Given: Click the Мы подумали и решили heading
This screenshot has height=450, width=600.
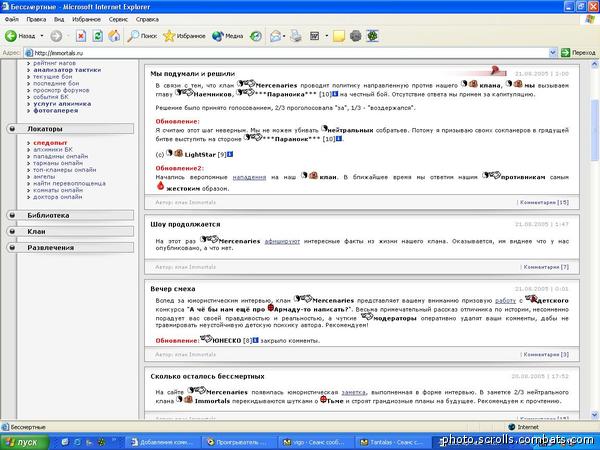Looking at the screenshot, I should (x=192, y=73).
